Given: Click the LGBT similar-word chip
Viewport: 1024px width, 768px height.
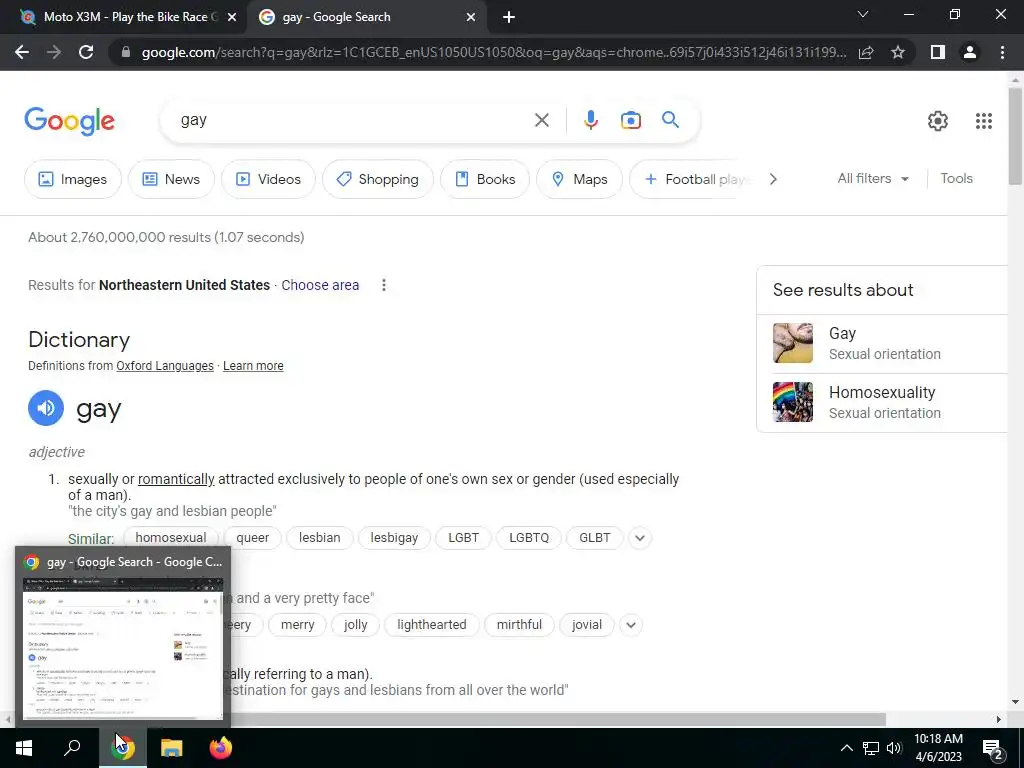Looking at the screenshot, I should (463, 538).
